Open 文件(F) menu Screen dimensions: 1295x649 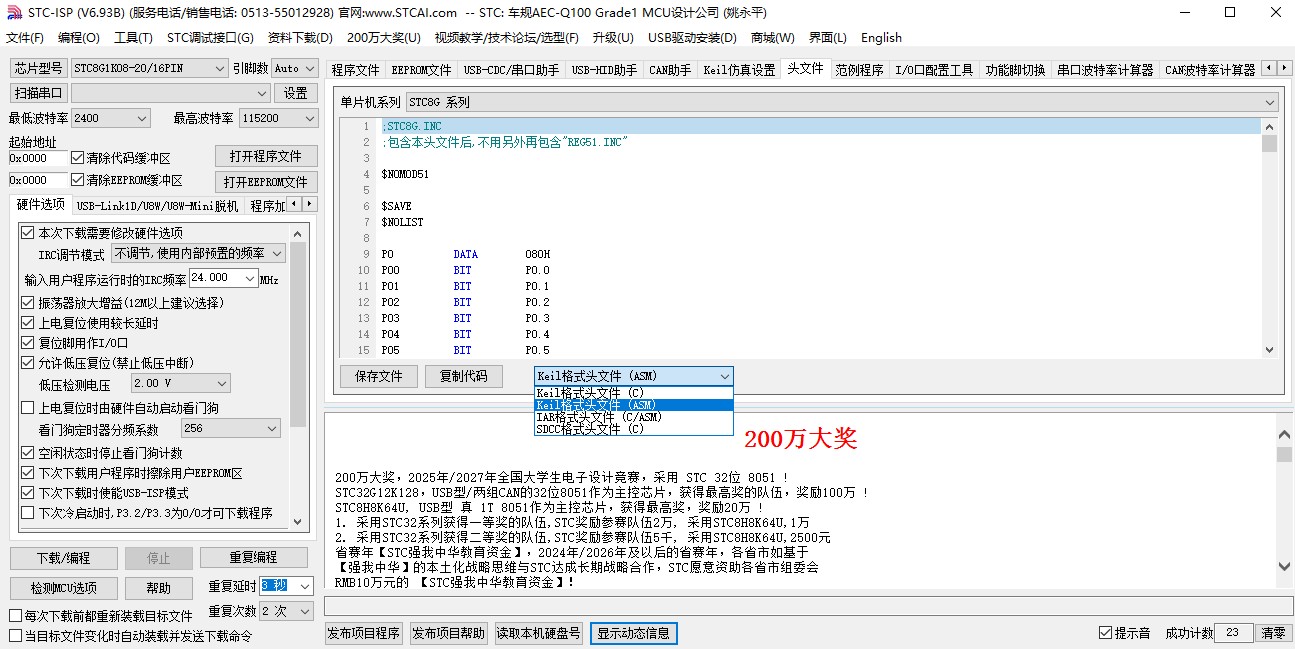pyautogui.click(x=25, y=38)
